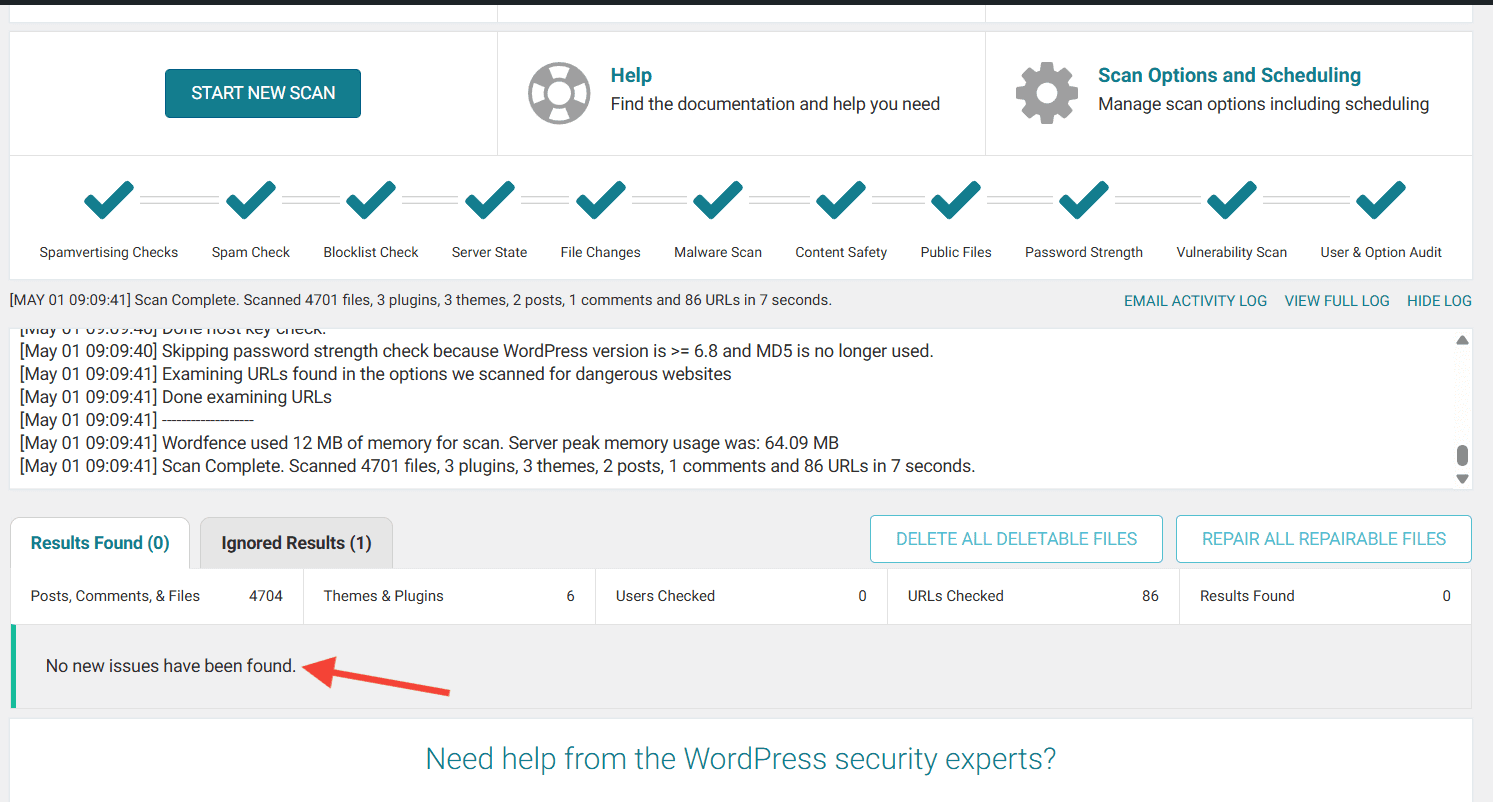The image size is (1493, 802).
Task: Click the Public Files checkmark icon
Action: [x=956, y=200]
